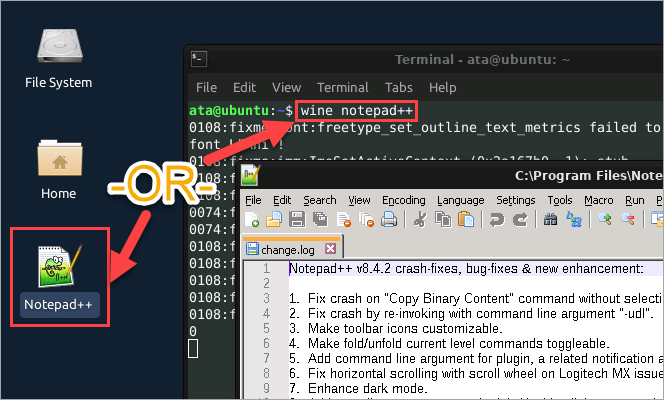This screenshot has width=664, height=400.
Task: Click the Open file toolbar icon
Action: [x=274, y=220]
